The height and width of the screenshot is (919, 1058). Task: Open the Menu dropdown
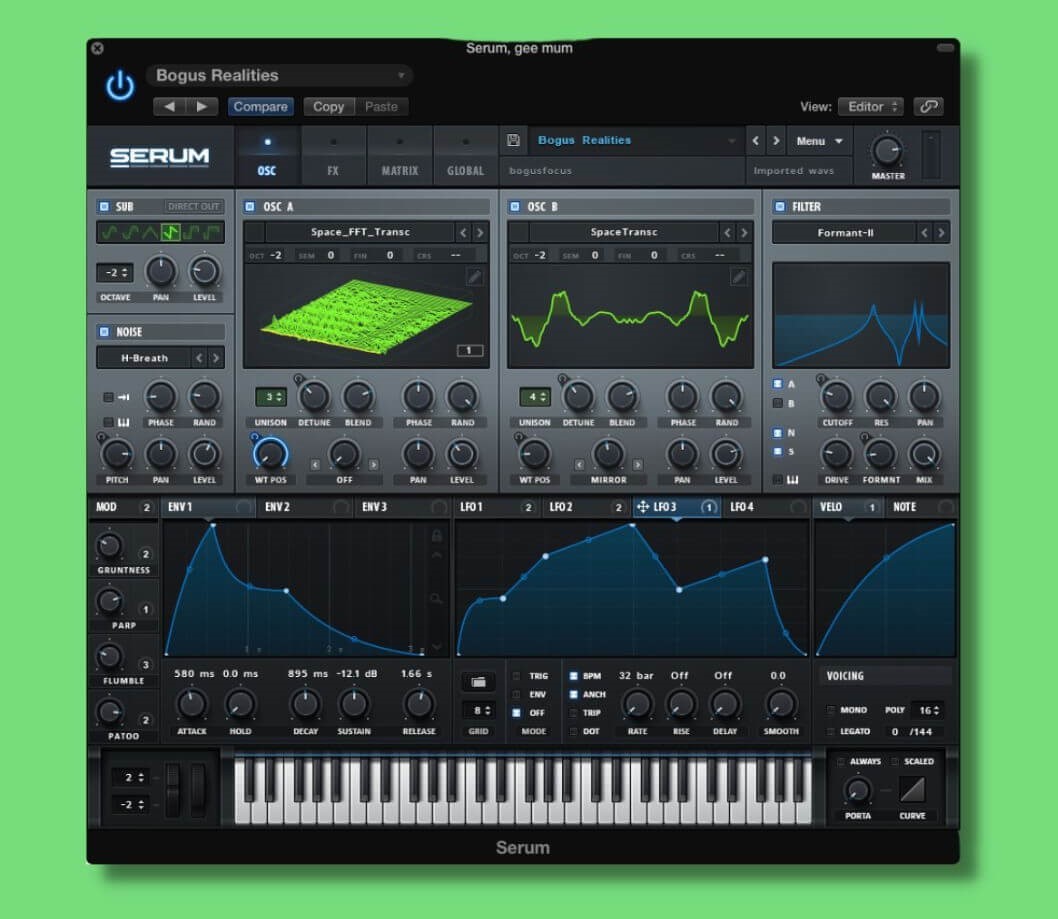pyautogui.click(x=819, y=141)
